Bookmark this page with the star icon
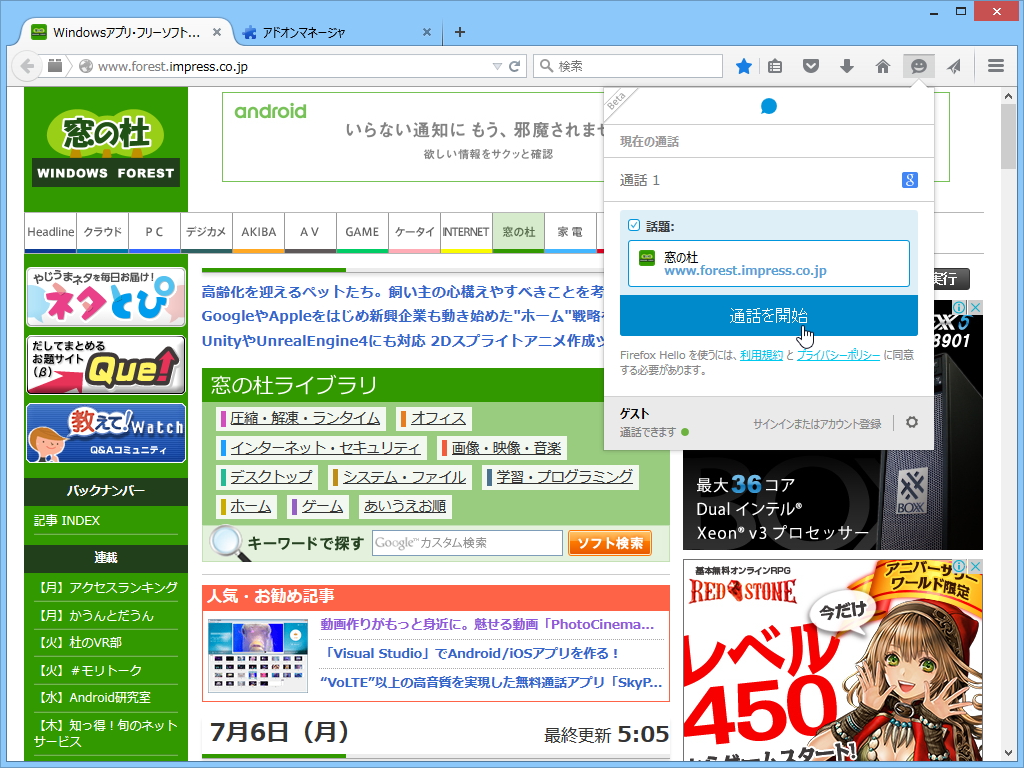Image resolution: width=1024 pixels, height=768 pixels. click(x=743, y=66)
